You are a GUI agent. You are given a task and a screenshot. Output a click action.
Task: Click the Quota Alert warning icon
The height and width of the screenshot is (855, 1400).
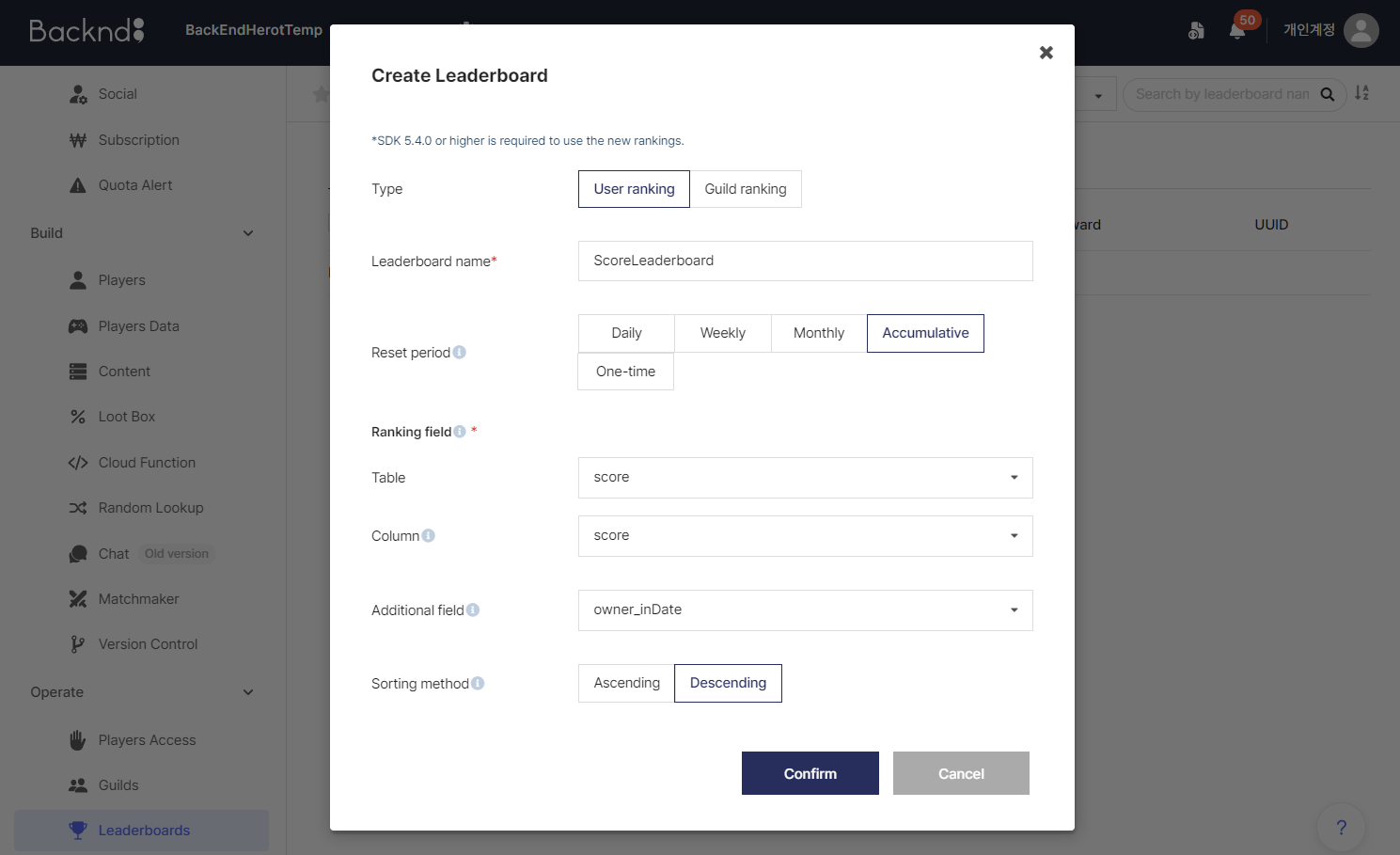point(78,185)
